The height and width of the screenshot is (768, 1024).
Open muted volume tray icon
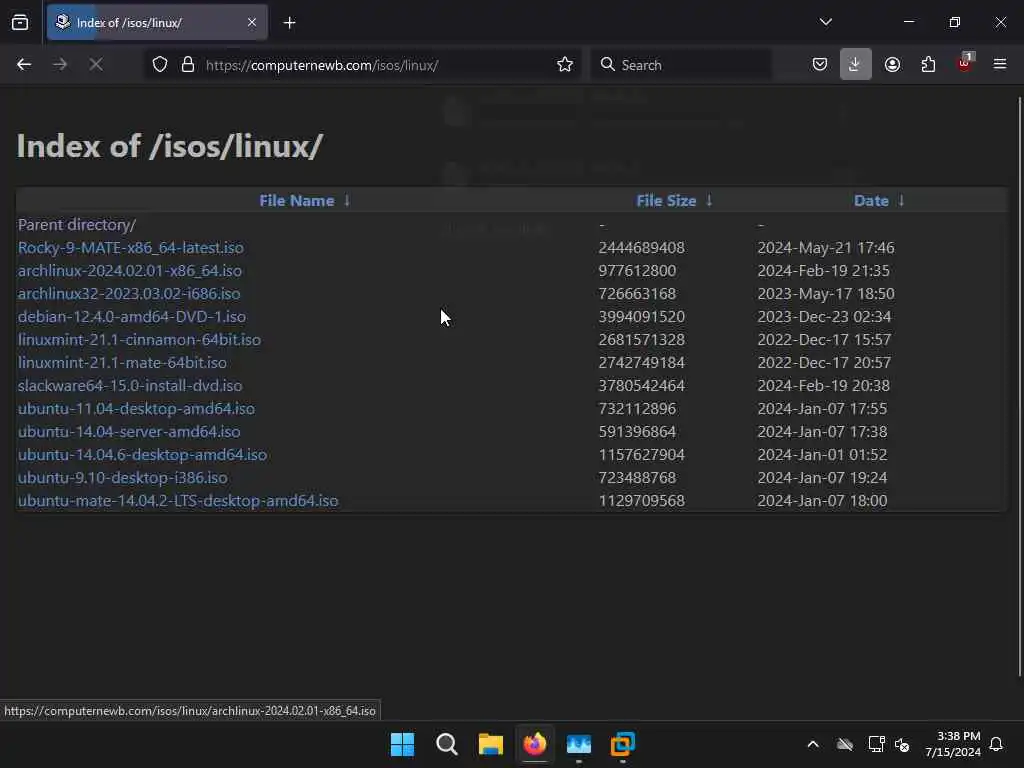tap(903, 744)
